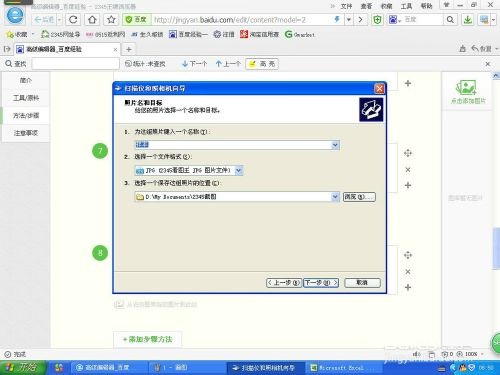Jump to 注意事项 section in sidebar
Image resolution: width=500 pixels, height=375 pixels.
[x=26, y=133]
